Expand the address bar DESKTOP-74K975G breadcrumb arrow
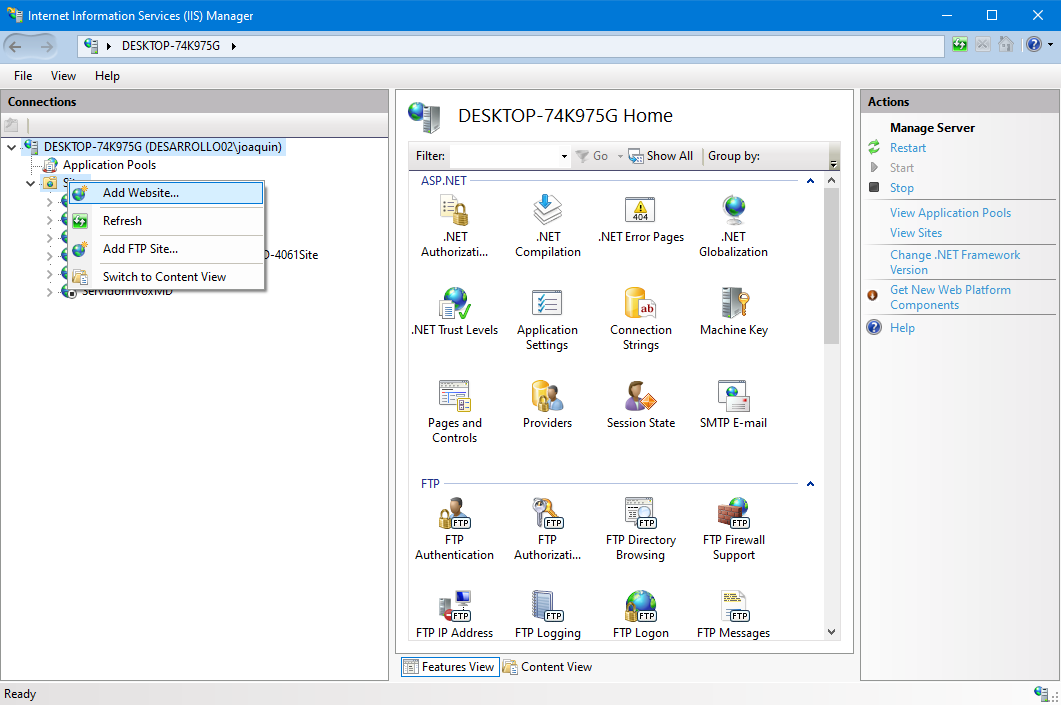 tap(233, 46)
